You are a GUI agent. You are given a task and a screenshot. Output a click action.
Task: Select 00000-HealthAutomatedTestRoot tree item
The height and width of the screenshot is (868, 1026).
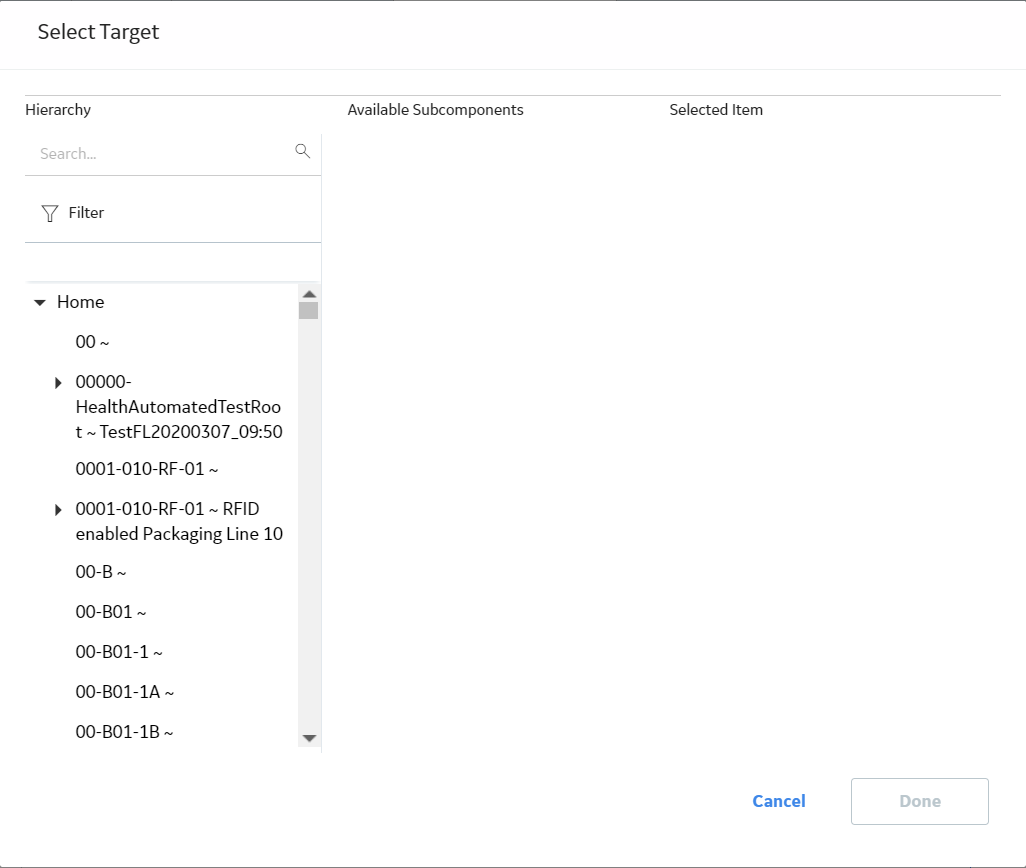pyautogui.click(x=179, y=407)
